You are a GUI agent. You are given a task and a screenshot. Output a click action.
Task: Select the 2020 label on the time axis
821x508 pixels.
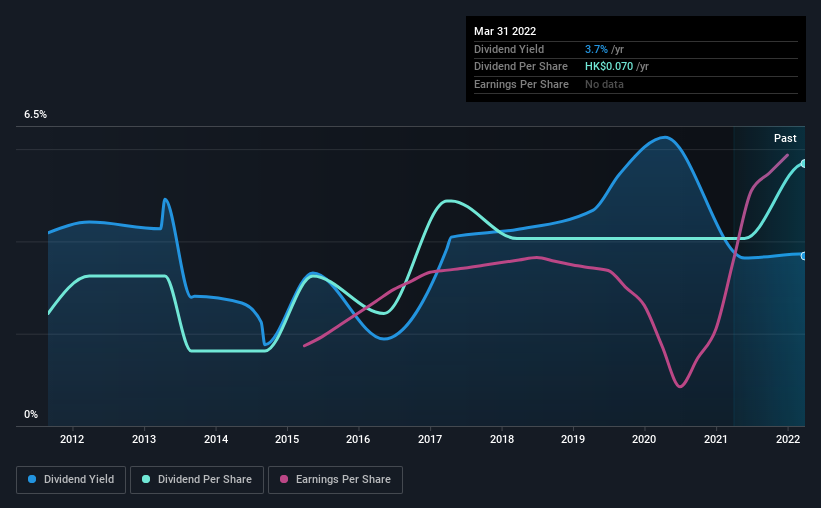[644, 439]
